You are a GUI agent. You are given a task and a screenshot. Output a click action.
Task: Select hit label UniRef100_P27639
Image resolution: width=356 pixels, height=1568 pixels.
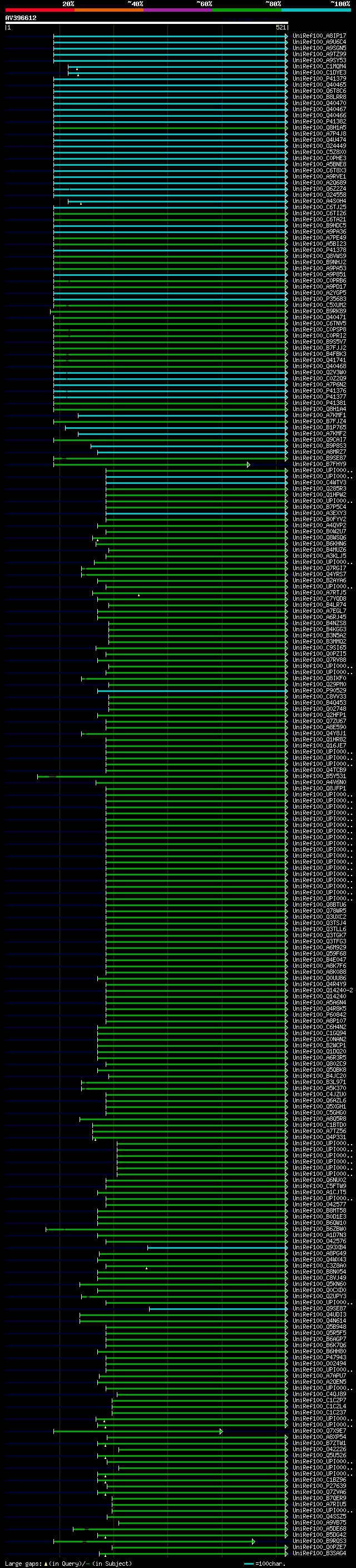click(x=319, y=1486)
